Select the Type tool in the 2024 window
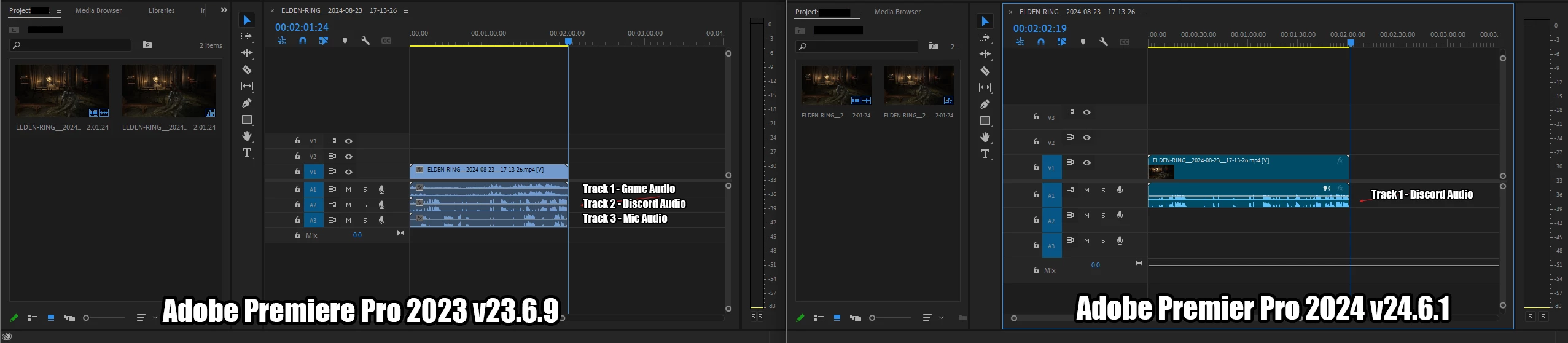1568x343 pixels. tap(985, 154)
